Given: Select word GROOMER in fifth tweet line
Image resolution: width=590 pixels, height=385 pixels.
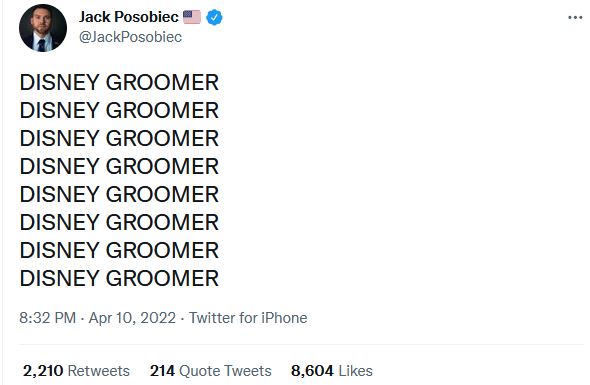Looking at the screenshot, I should [162, 195].
